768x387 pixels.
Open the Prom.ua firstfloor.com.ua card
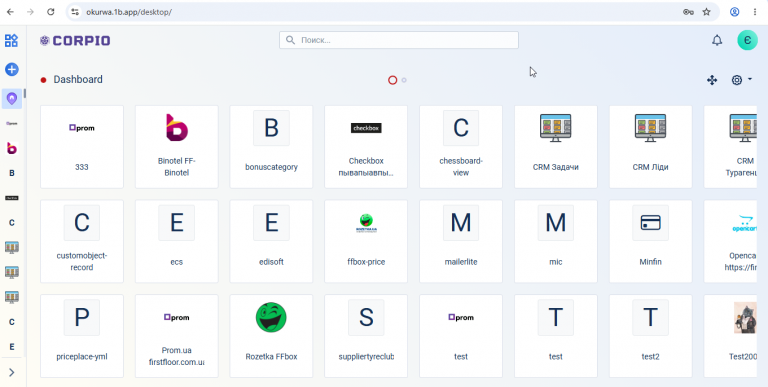pyautogui.click(x=177, y=336)
